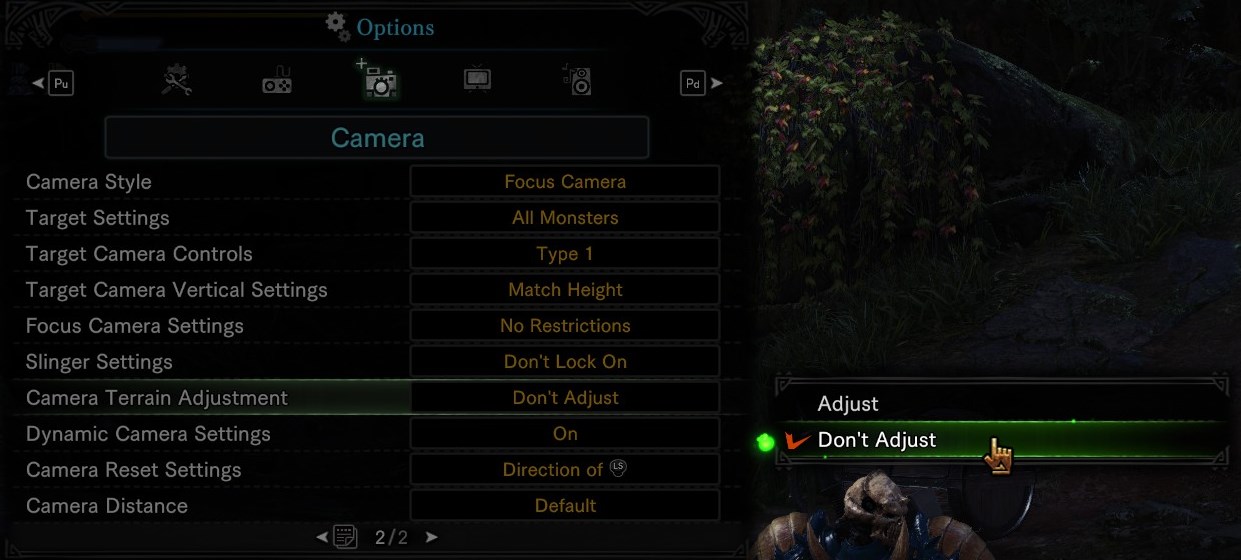Click the Pd next category key icon
Image resolution: width=1241 pixels, height=560 pixels.
[693, 83]
